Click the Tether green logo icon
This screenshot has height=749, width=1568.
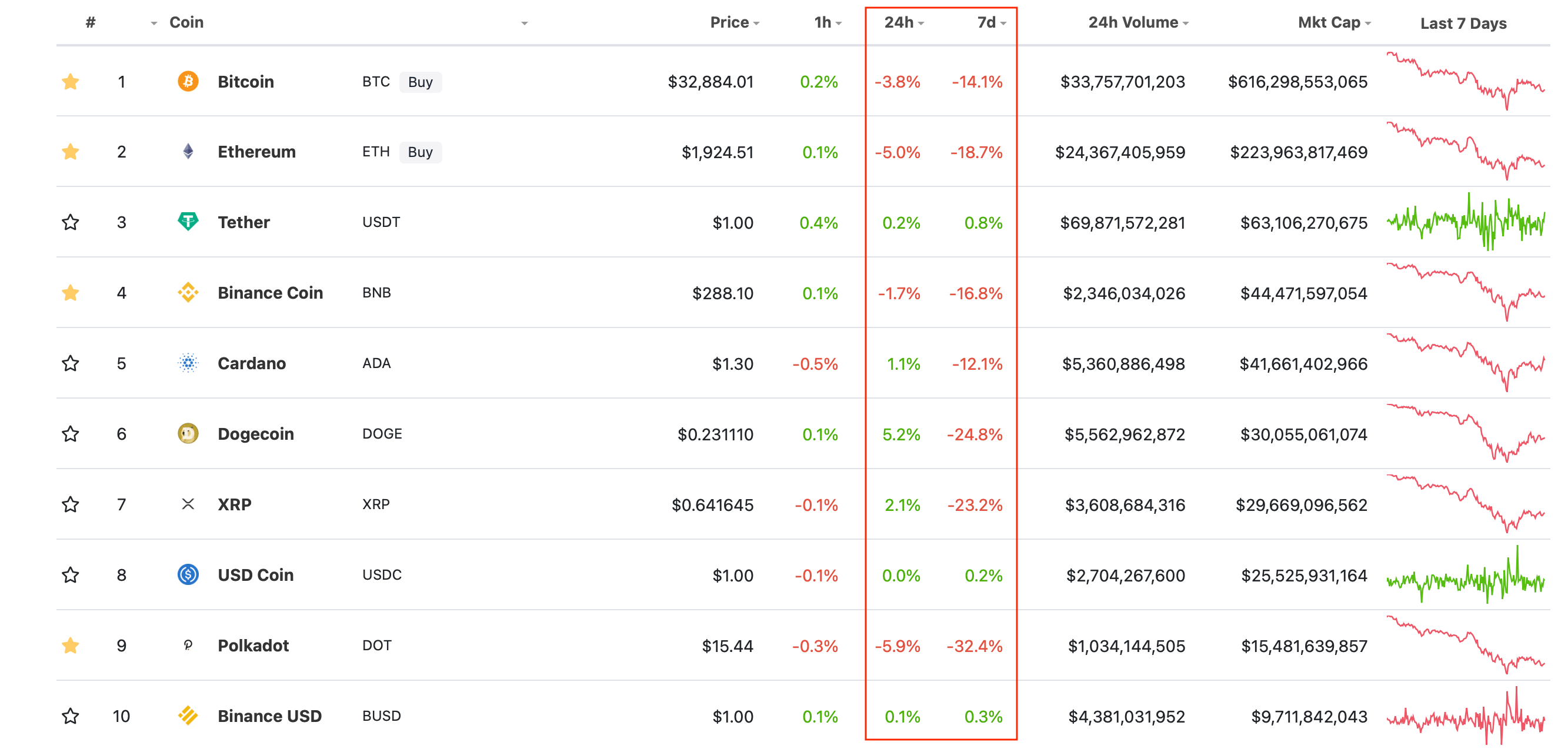click(x=188, y=222)
